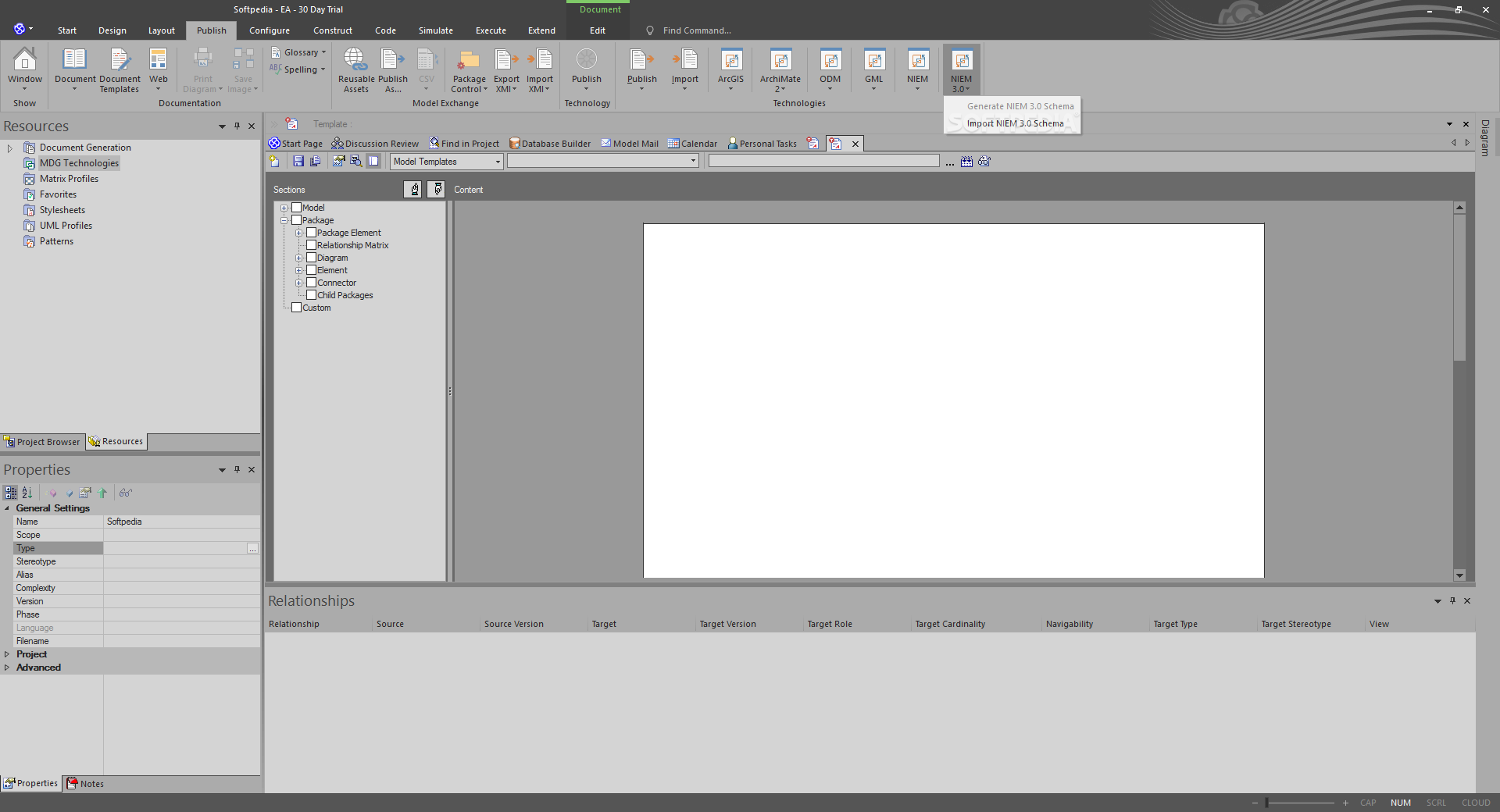The height and width of the screenshot is (812, 1500).
Task: Switch to the Project Browser tab
Action: tap(42, 442)
